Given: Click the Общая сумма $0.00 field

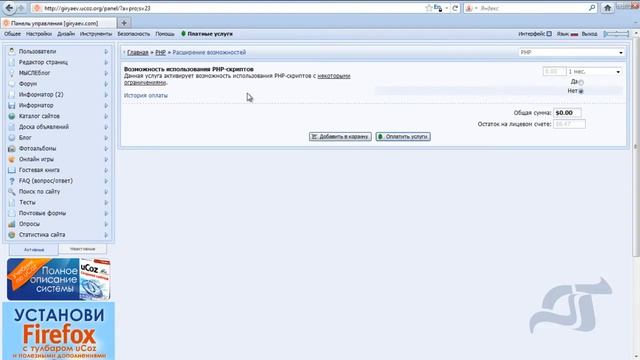Looking at the screenshot, I should click(x=567, y=113).
